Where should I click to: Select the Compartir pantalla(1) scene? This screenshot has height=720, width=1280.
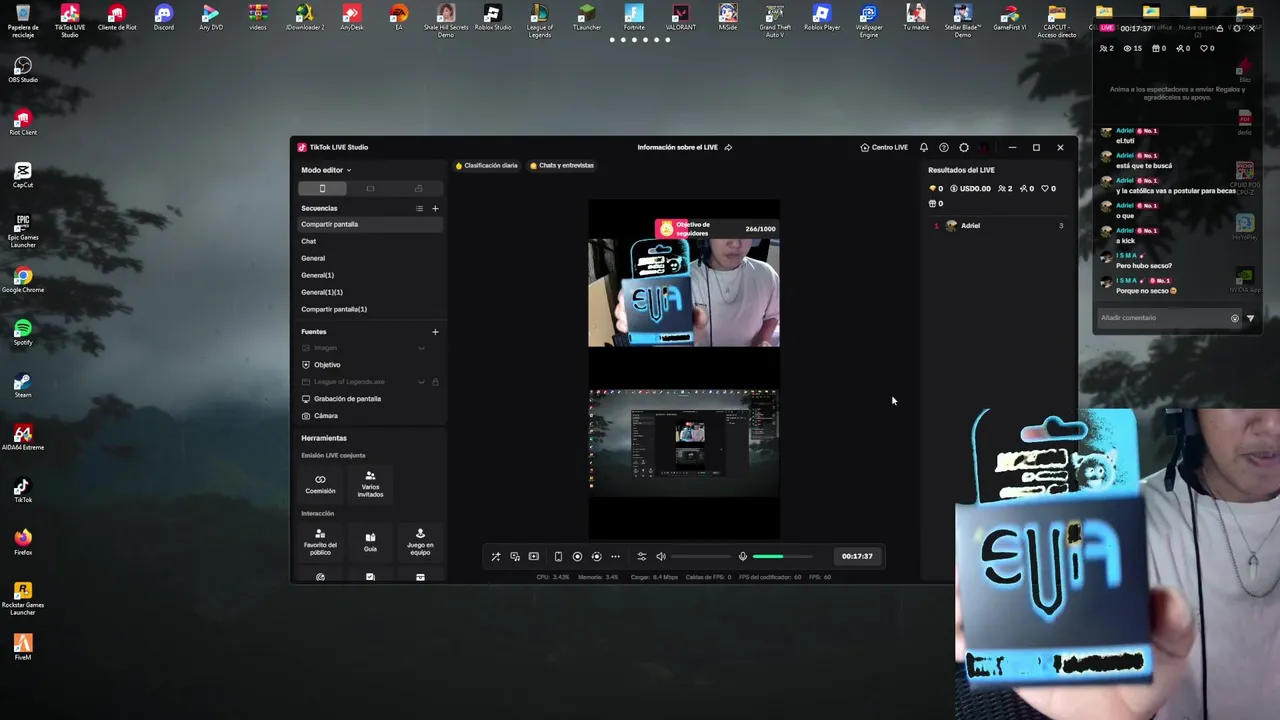click(x=370, y=309)
